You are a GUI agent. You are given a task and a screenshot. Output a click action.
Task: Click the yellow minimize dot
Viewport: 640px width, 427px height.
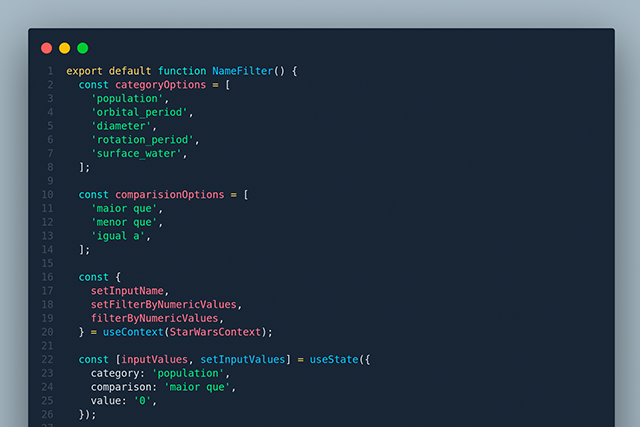click(64, 48)
